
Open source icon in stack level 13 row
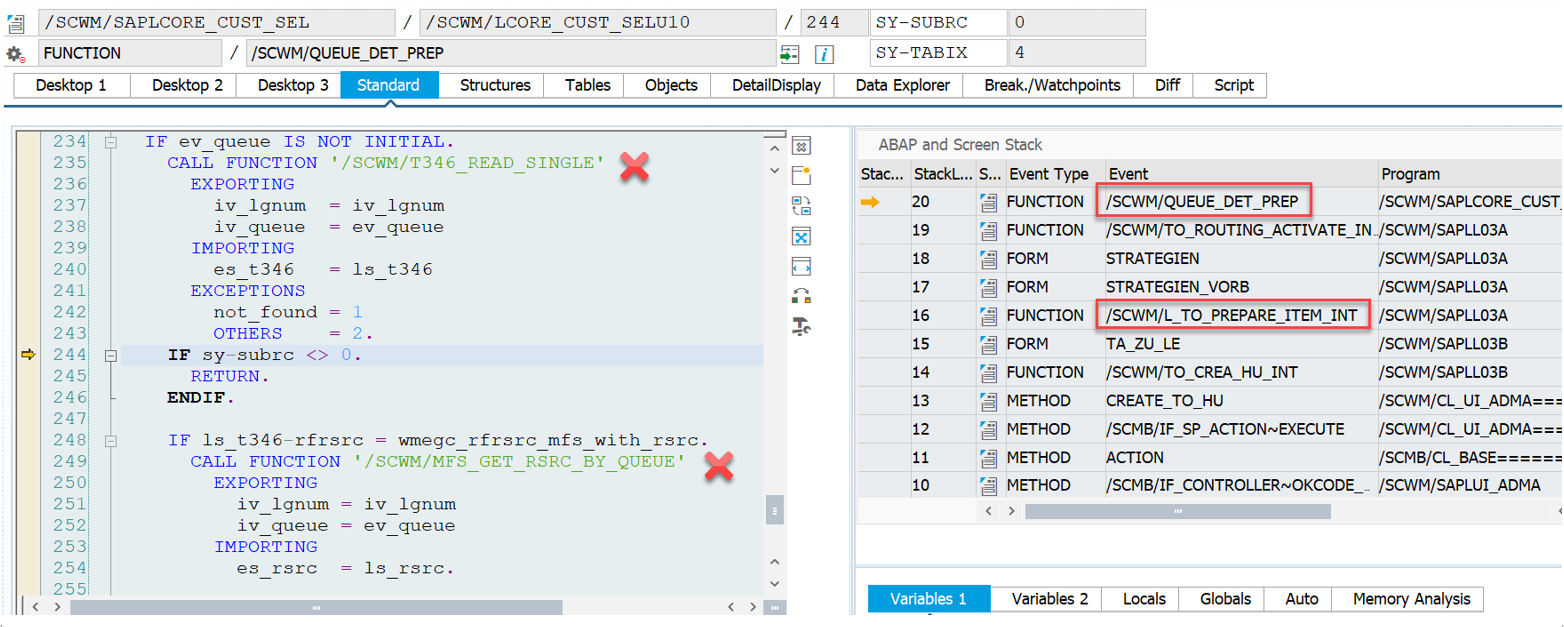coord(987,400)
